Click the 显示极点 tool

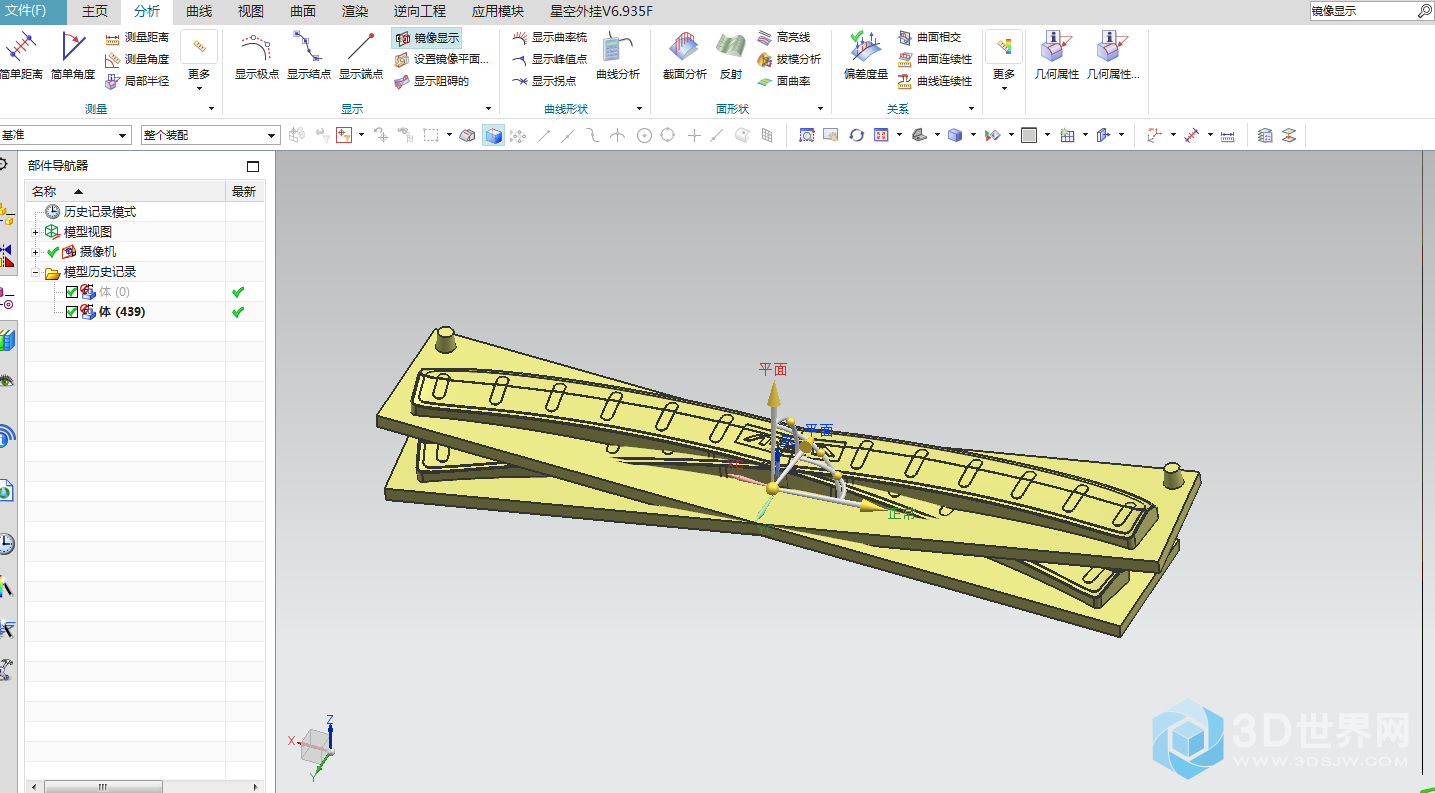click(257, 56)
